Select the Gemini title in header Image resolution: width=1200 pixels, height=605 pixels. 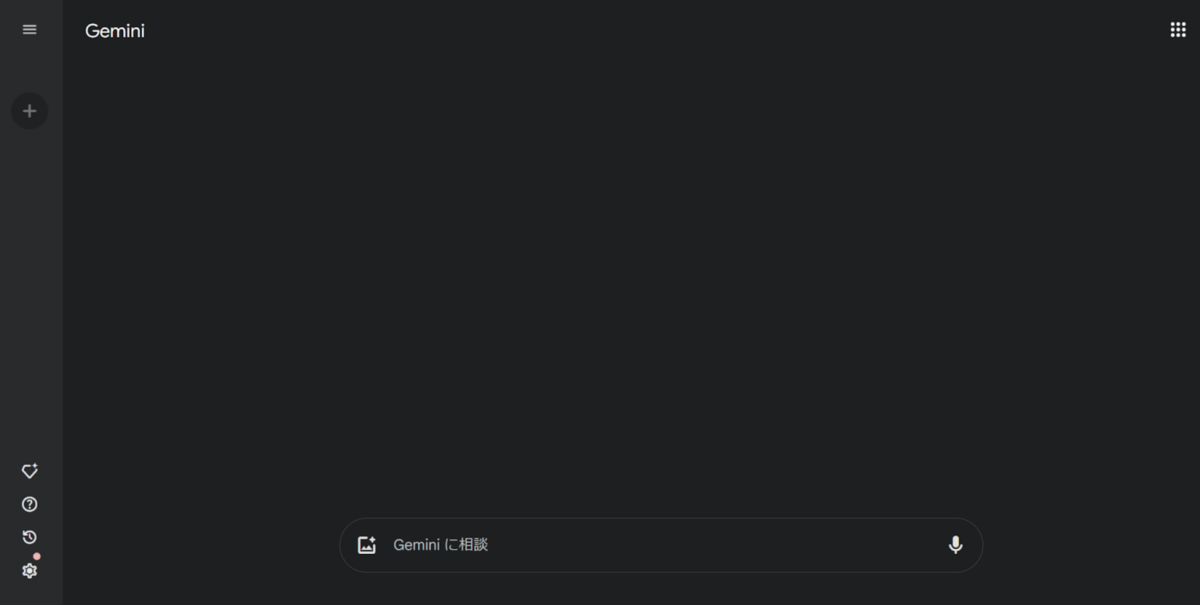click(x=115, y=31)
